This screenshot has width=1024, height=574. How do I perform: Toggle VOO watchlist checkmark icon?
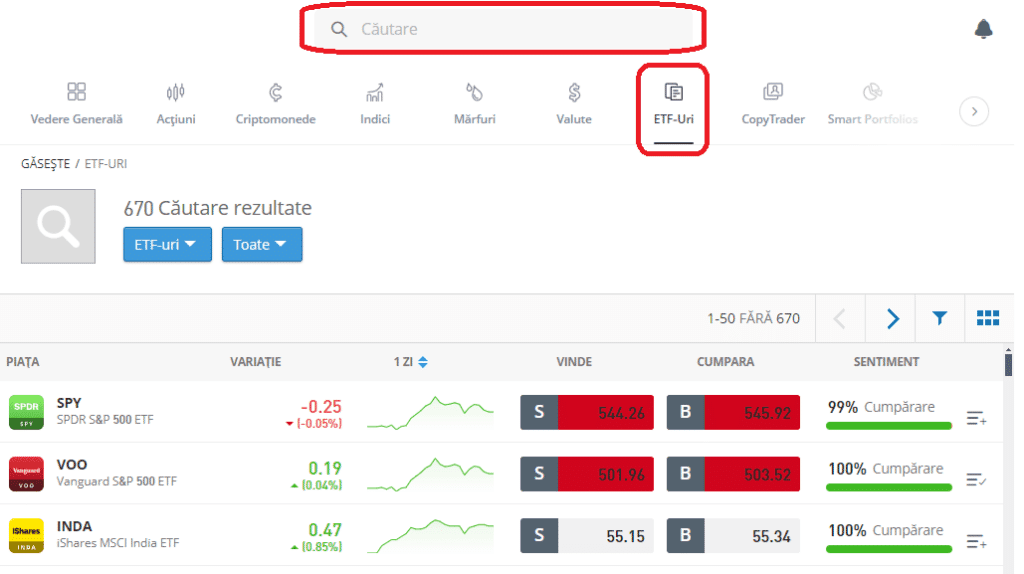(976, 480)
